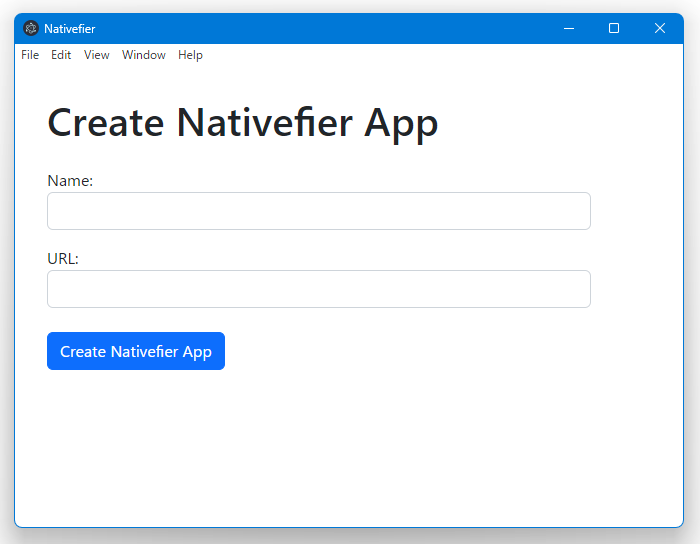Maximize the Nativefier window
The height and width of the screenshot is (544, 700).
tap(614, 29)
